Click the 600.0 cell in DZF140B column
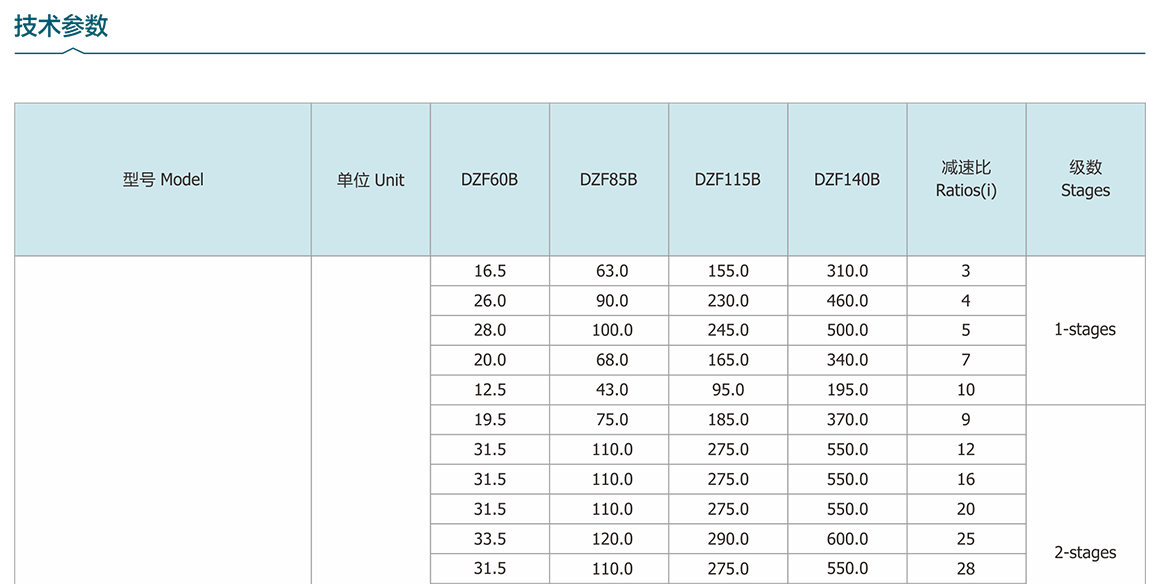The height and width of the screenshot is (584, 1160). coord(847,539)
